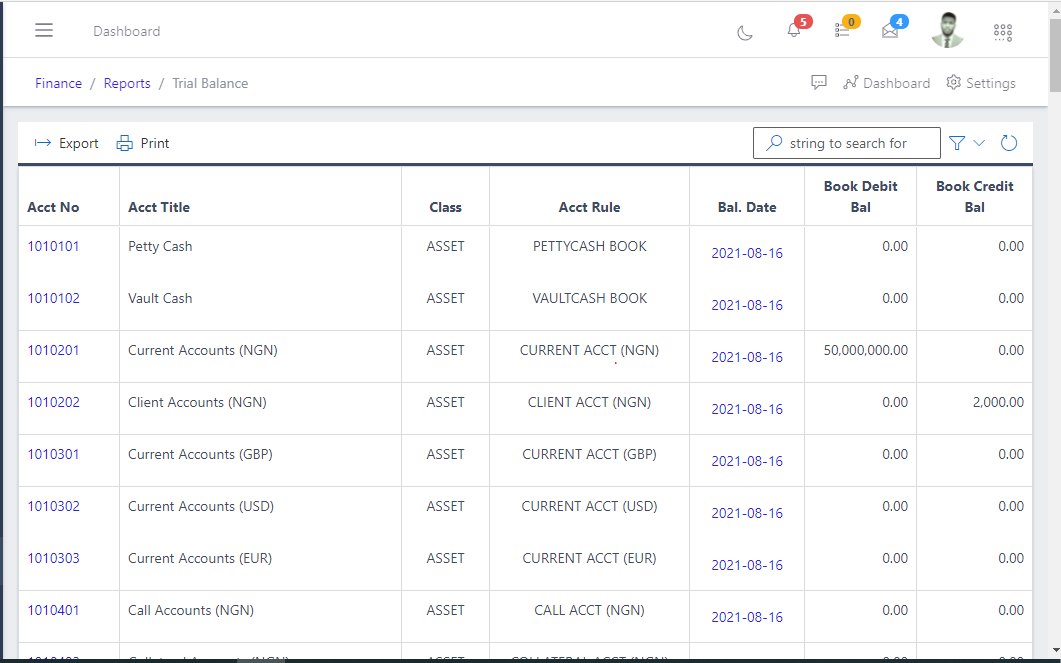Screen dimensions: 1061x663
Task: Open account 1010303 link
Action: 53,559
